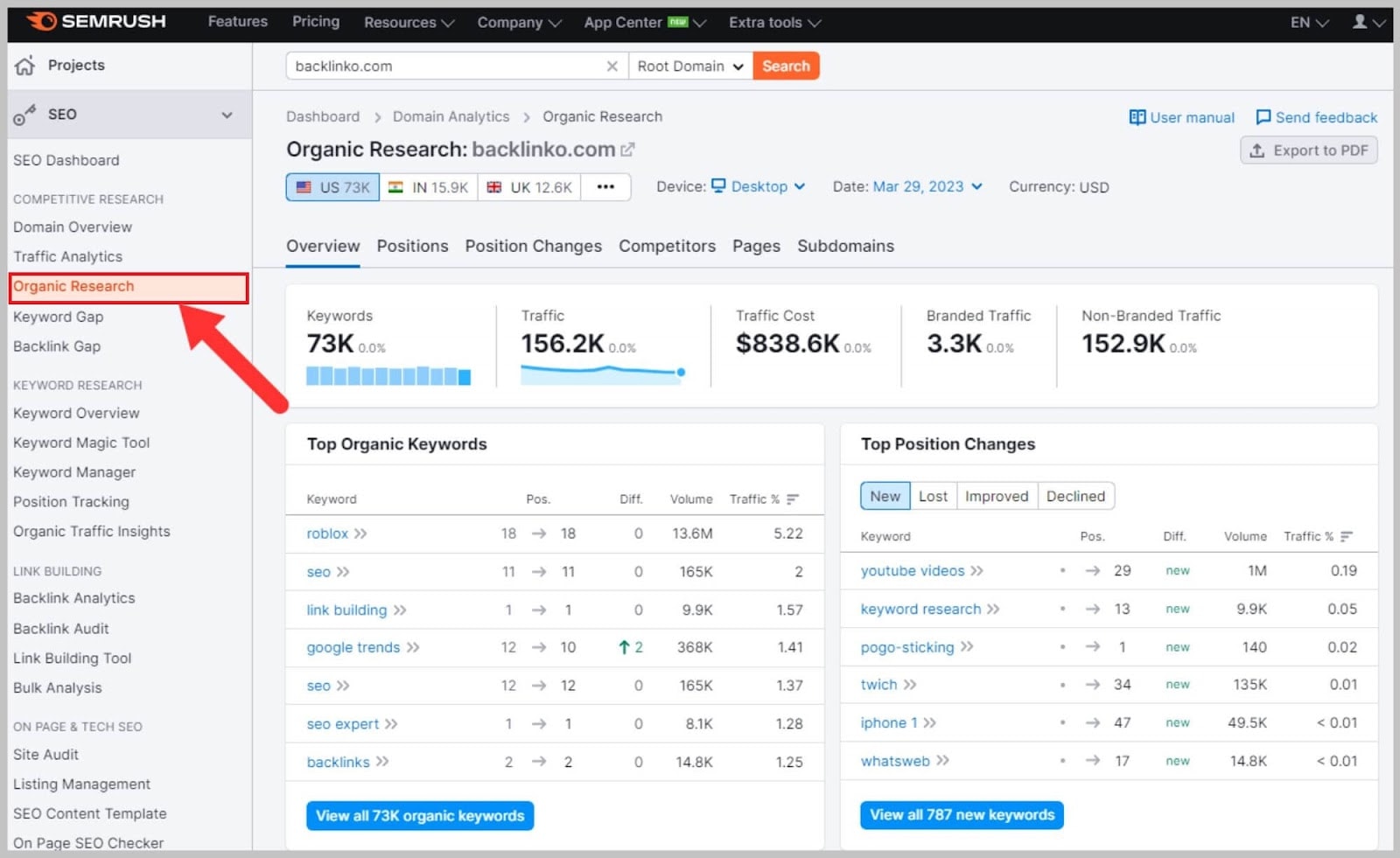Screen dimensions: 1400x858
Task: Collapse the SEO sidebar section
Action: [227, 115]
